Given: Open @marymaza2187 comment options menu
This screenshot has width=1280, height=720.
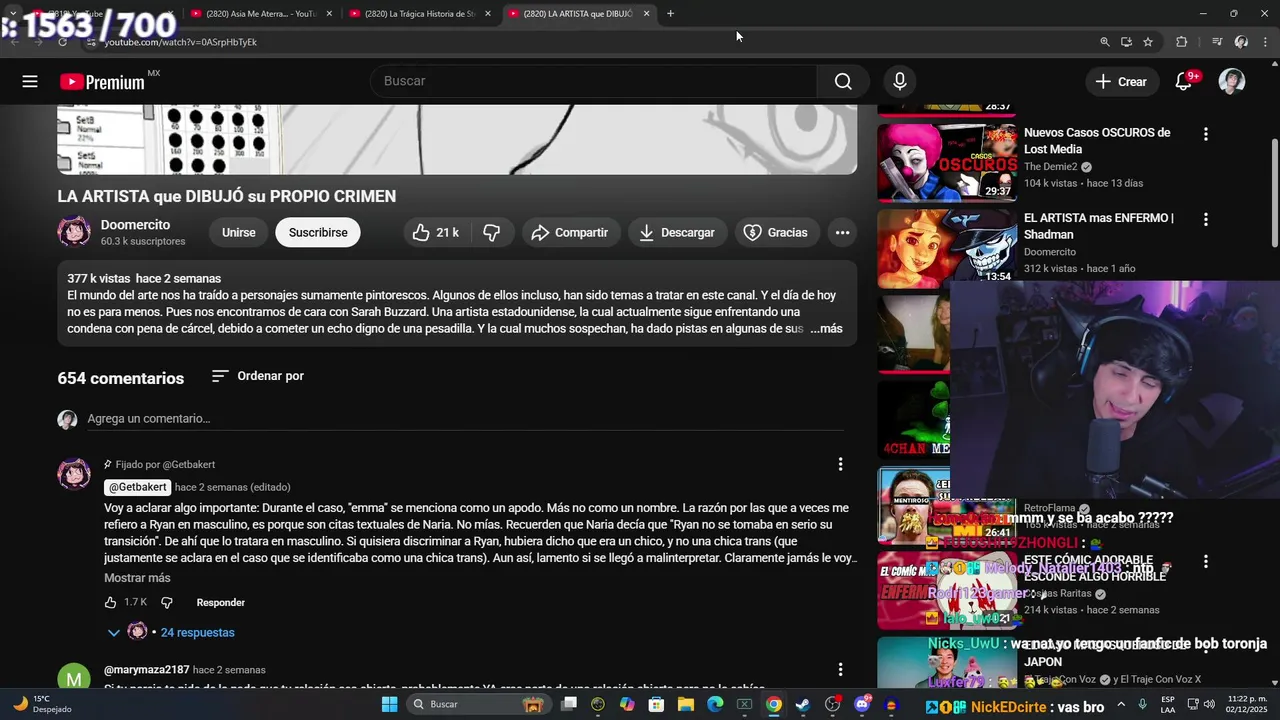Looking at the screenshot, I should [x=840, y=669].
